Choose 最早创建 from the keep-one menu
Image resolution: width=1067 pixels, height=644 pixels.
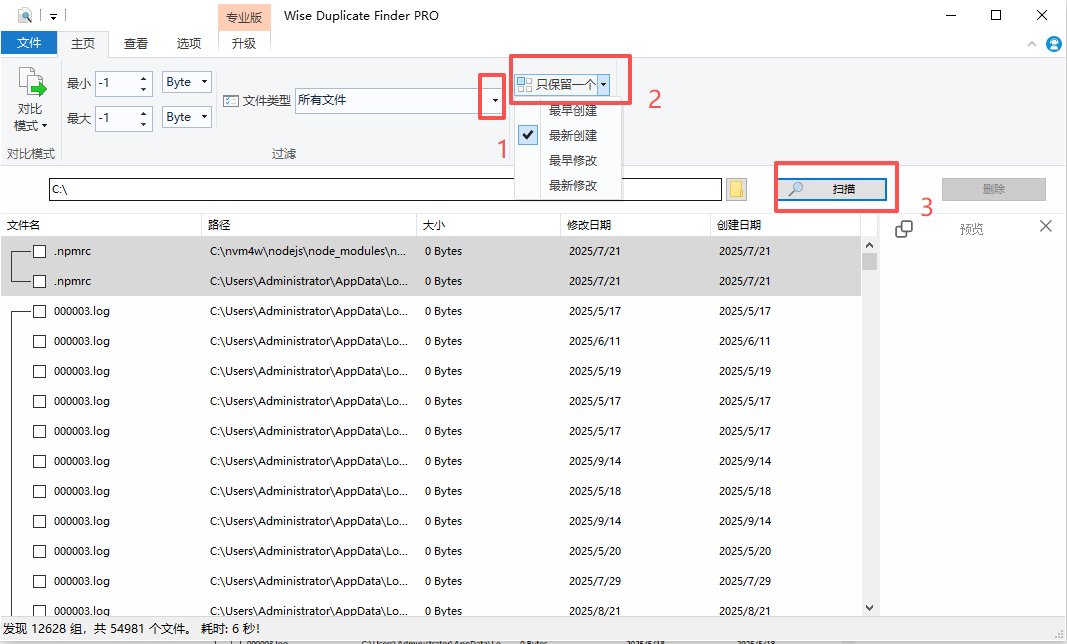[x=572, y=110]
